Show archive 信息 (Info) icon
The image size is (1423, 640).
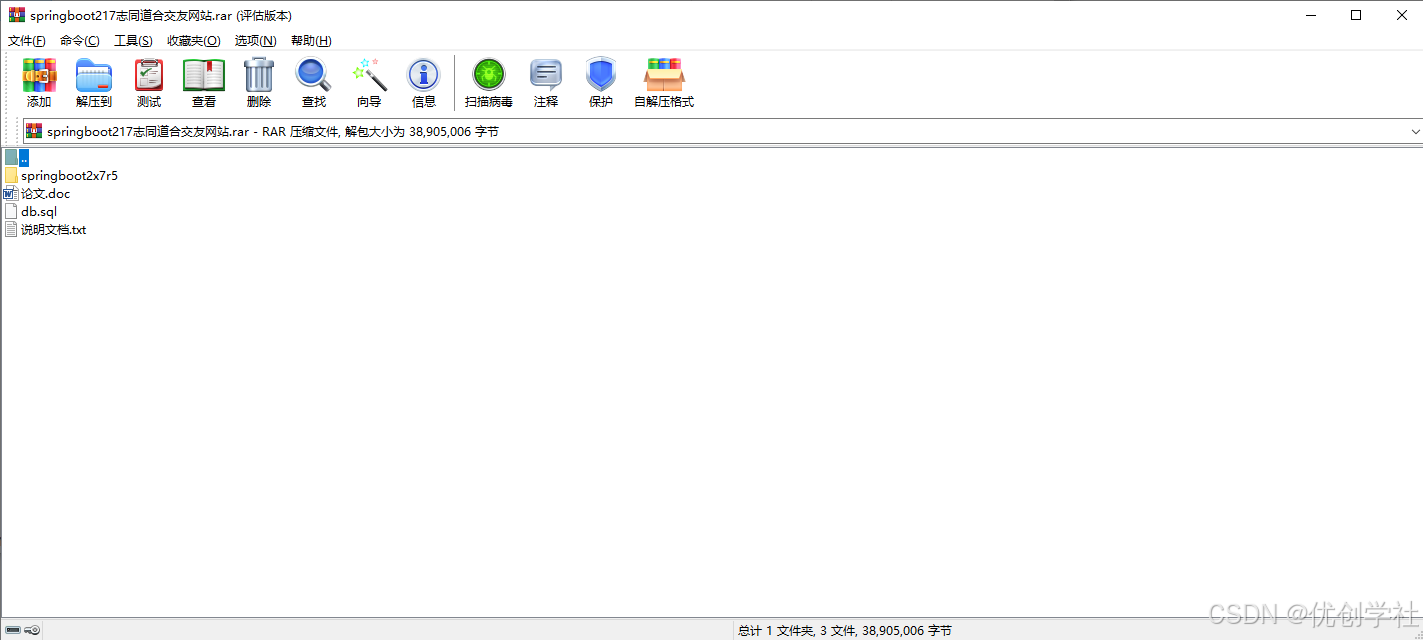(x=424, y=76)
